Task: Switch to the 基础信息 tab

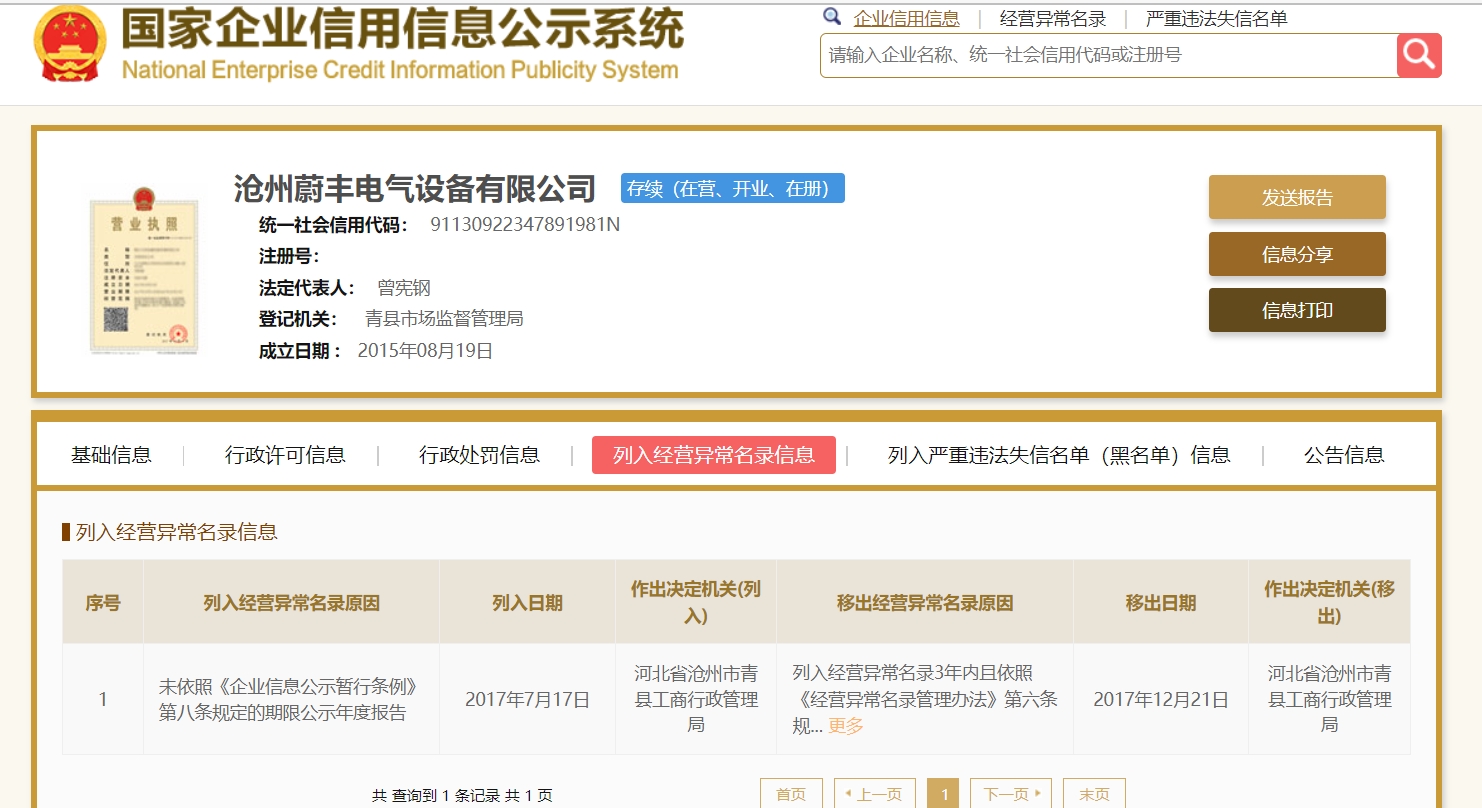Action: click(x=111, y=455)
